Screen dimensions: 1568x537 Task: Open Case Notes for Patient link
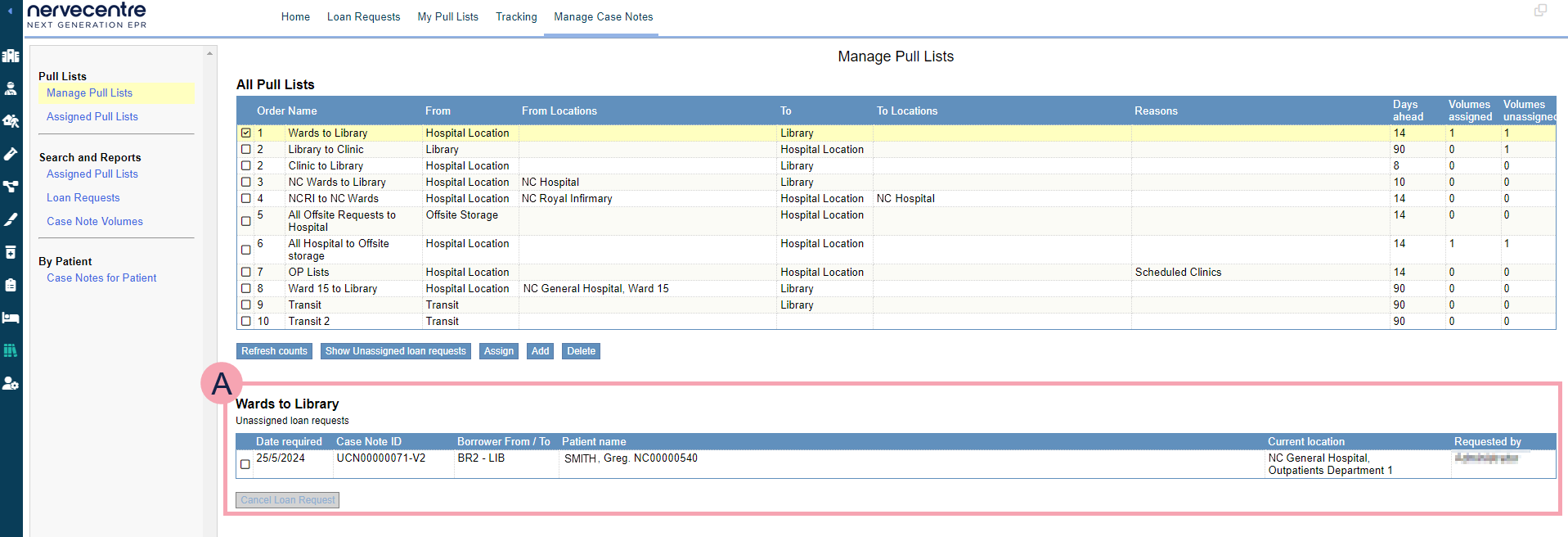click(101, 278)
